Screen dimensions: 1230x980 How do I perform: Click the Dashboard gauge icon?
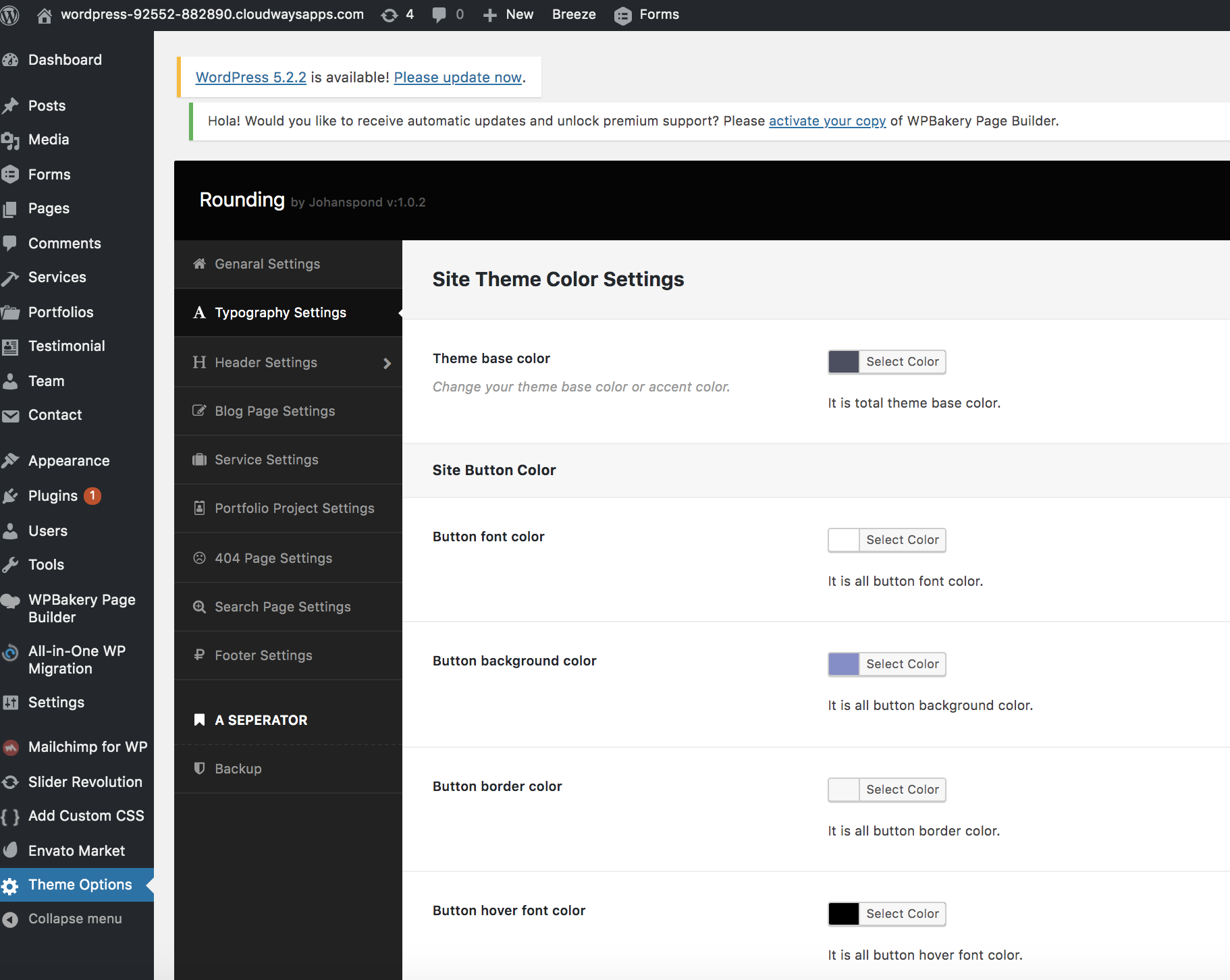pyautogui.click(x=10, y=60)
